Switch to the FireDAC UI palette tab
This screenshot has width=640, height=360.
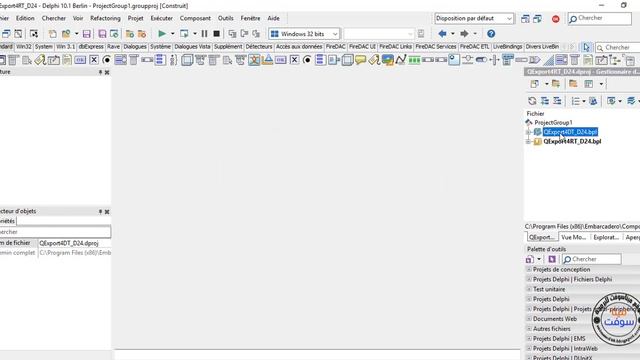[x=362, y=47]
